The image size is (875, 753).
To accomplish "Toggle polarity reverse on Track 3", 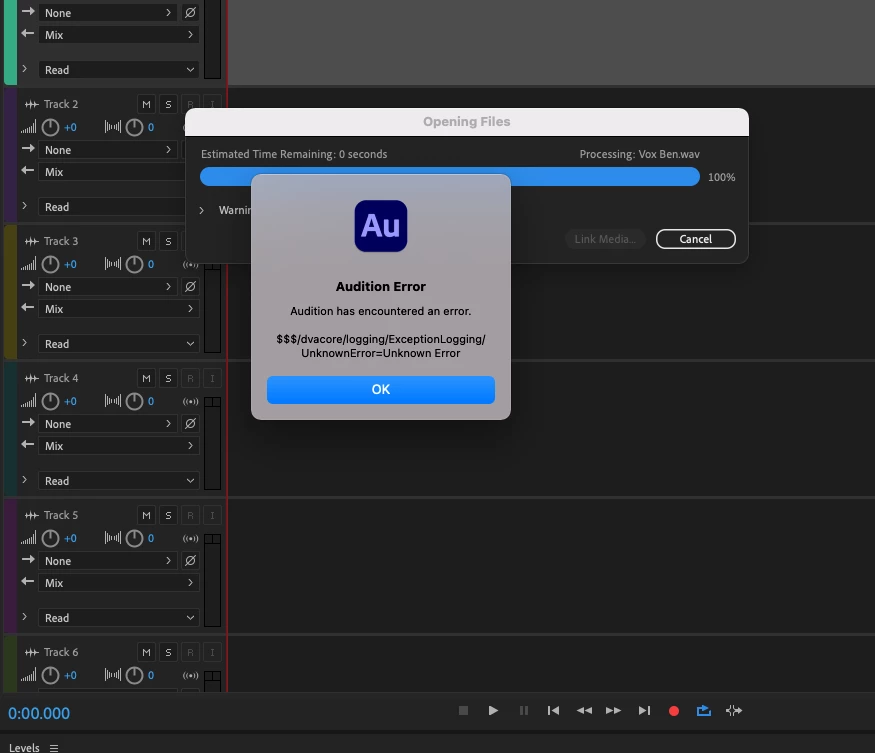I will coord(190,287).
